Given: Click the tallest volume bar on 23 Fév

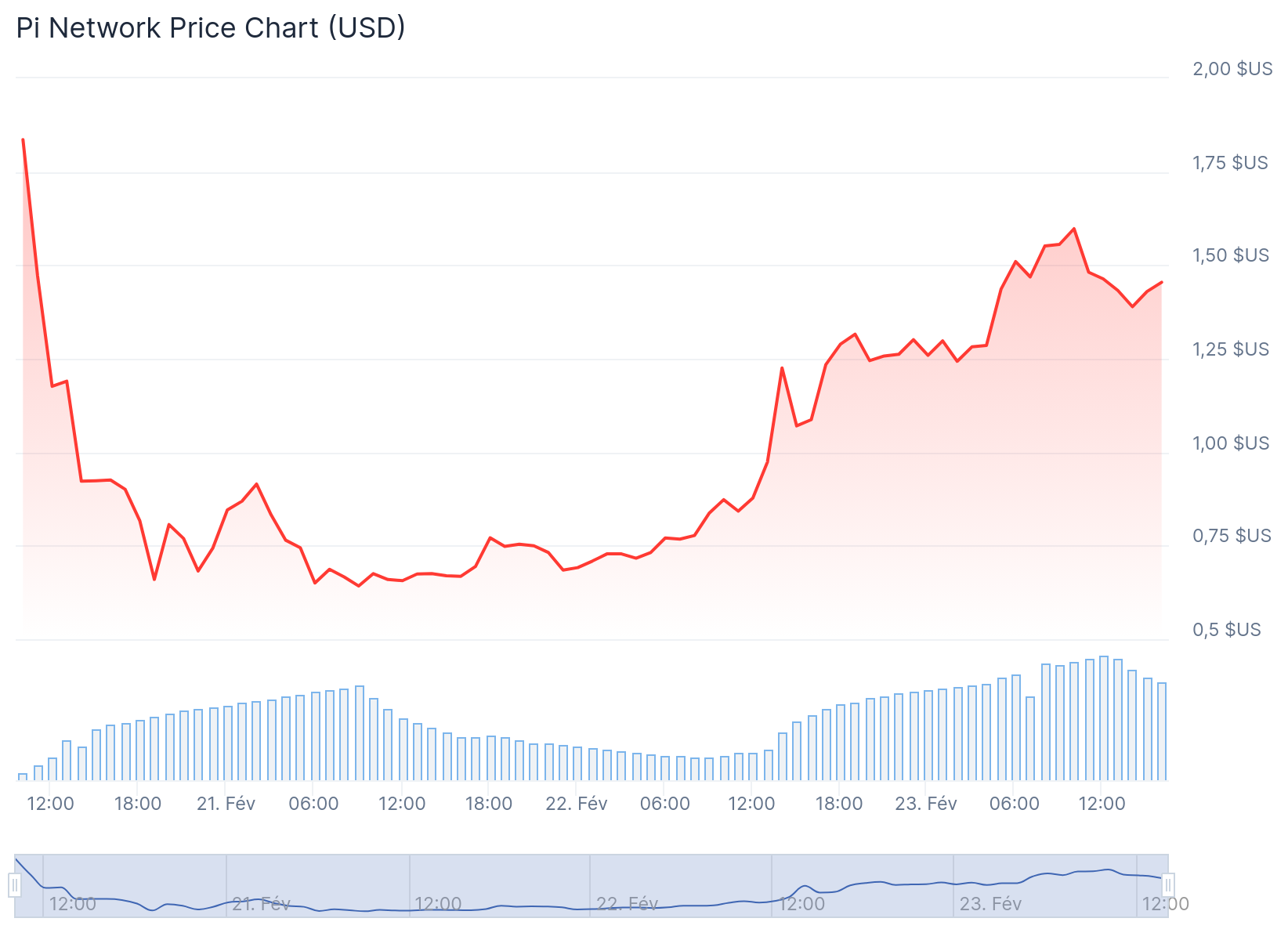Looking at the screenshot, I should [x=1104, y=718].
